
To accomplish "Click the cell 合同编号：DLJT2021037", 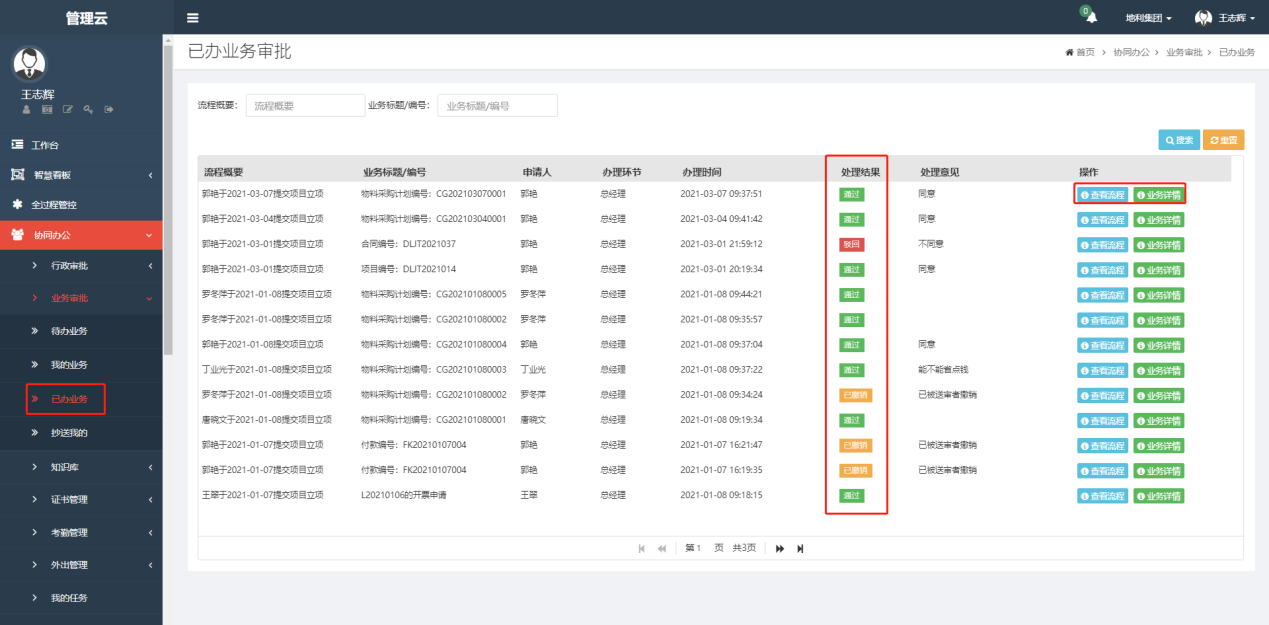I will [408, 244].
